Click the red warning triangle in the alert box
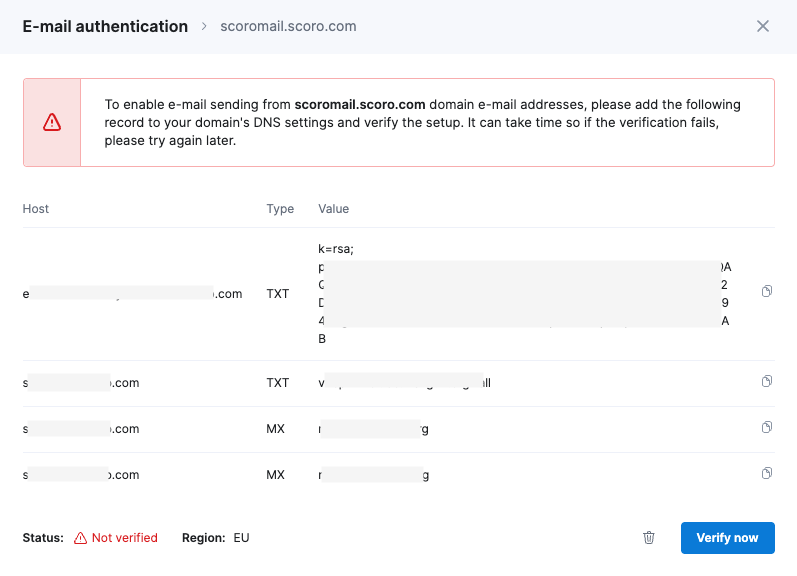Viewport: 797px width, 576px height. pos(52,122)
